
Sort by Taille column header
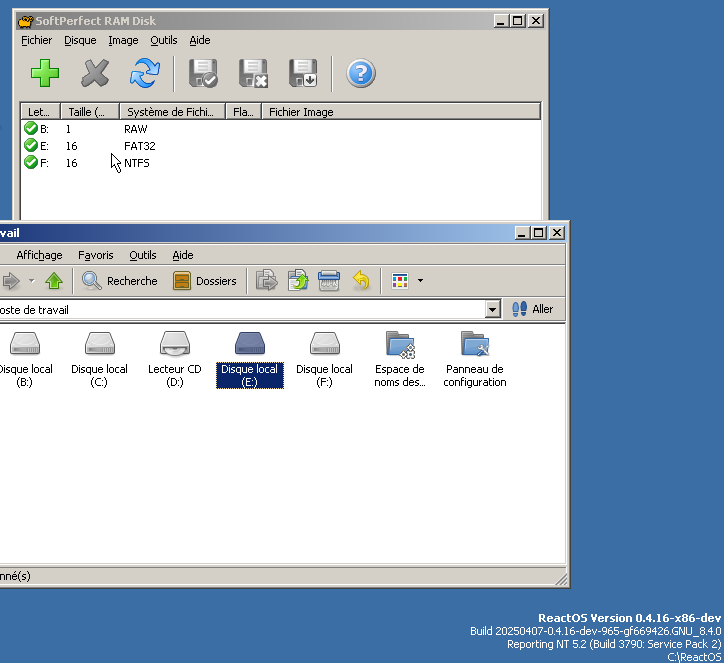coord(90,112)
